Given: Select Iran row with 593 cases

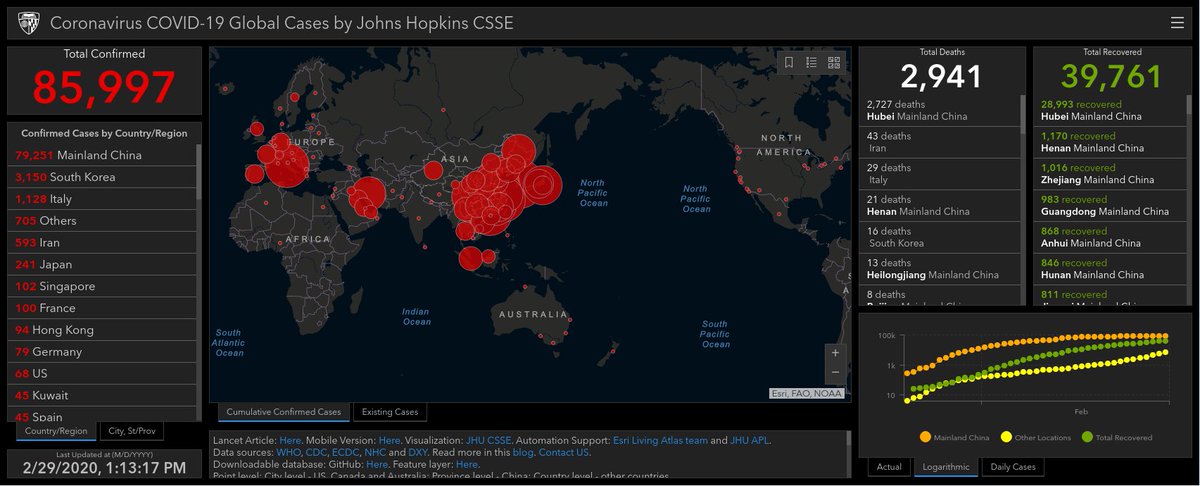Looking at the screenshot, I should coord(103,243).
